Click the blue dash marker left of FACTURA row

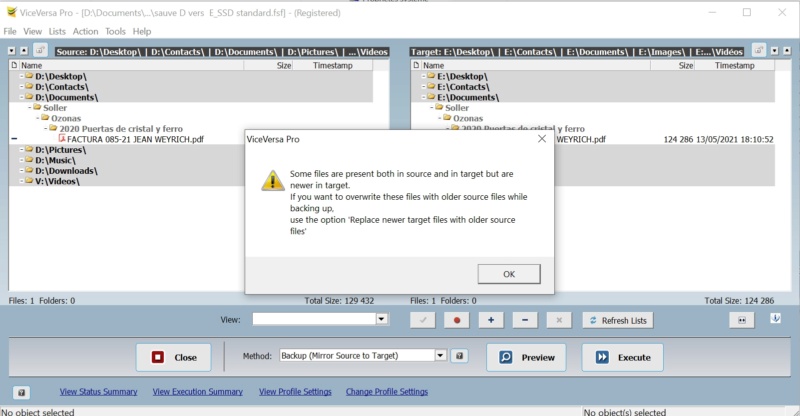coord(14,139)
